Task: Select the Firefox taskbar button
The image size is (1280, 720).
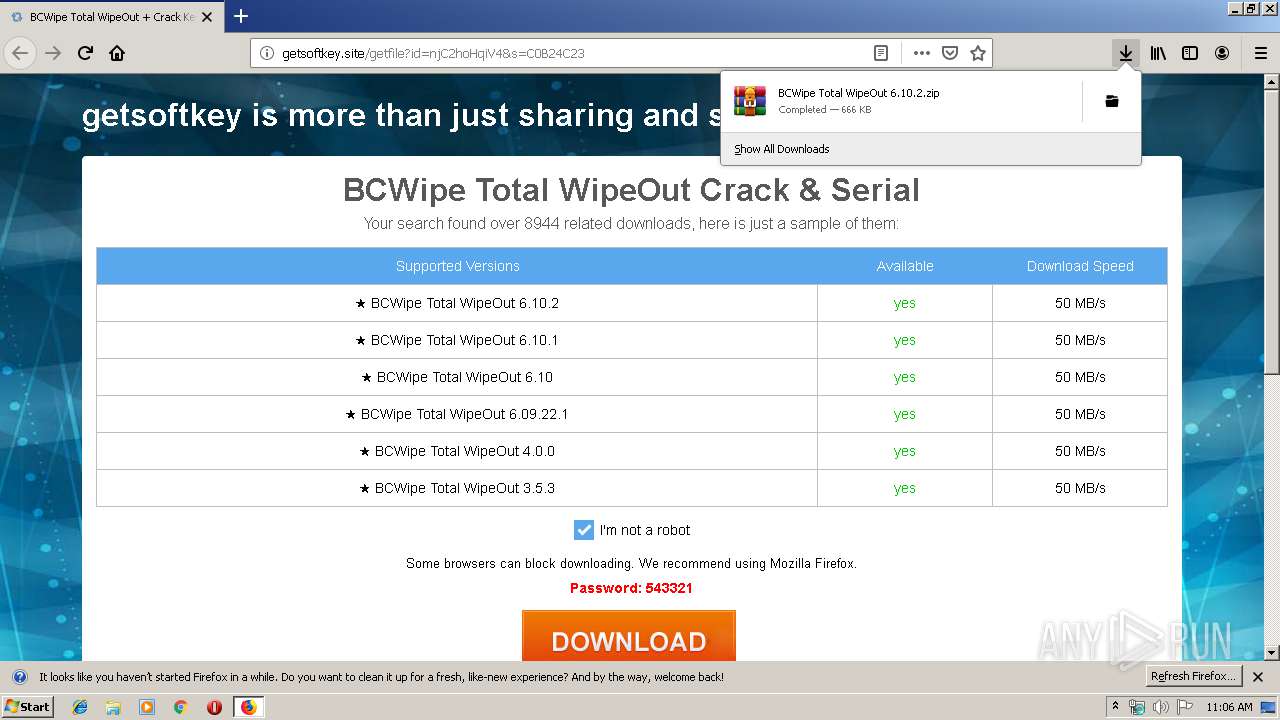Action: (248, 707)
